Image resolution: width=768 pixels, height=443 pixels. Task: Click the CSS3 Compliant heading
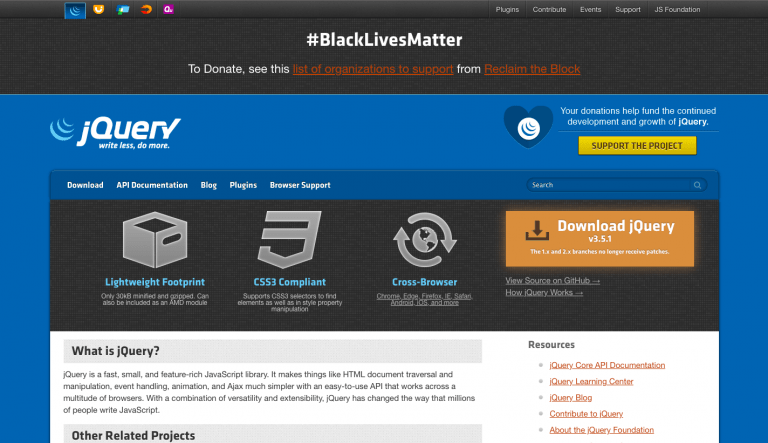(x=289, y=282)
